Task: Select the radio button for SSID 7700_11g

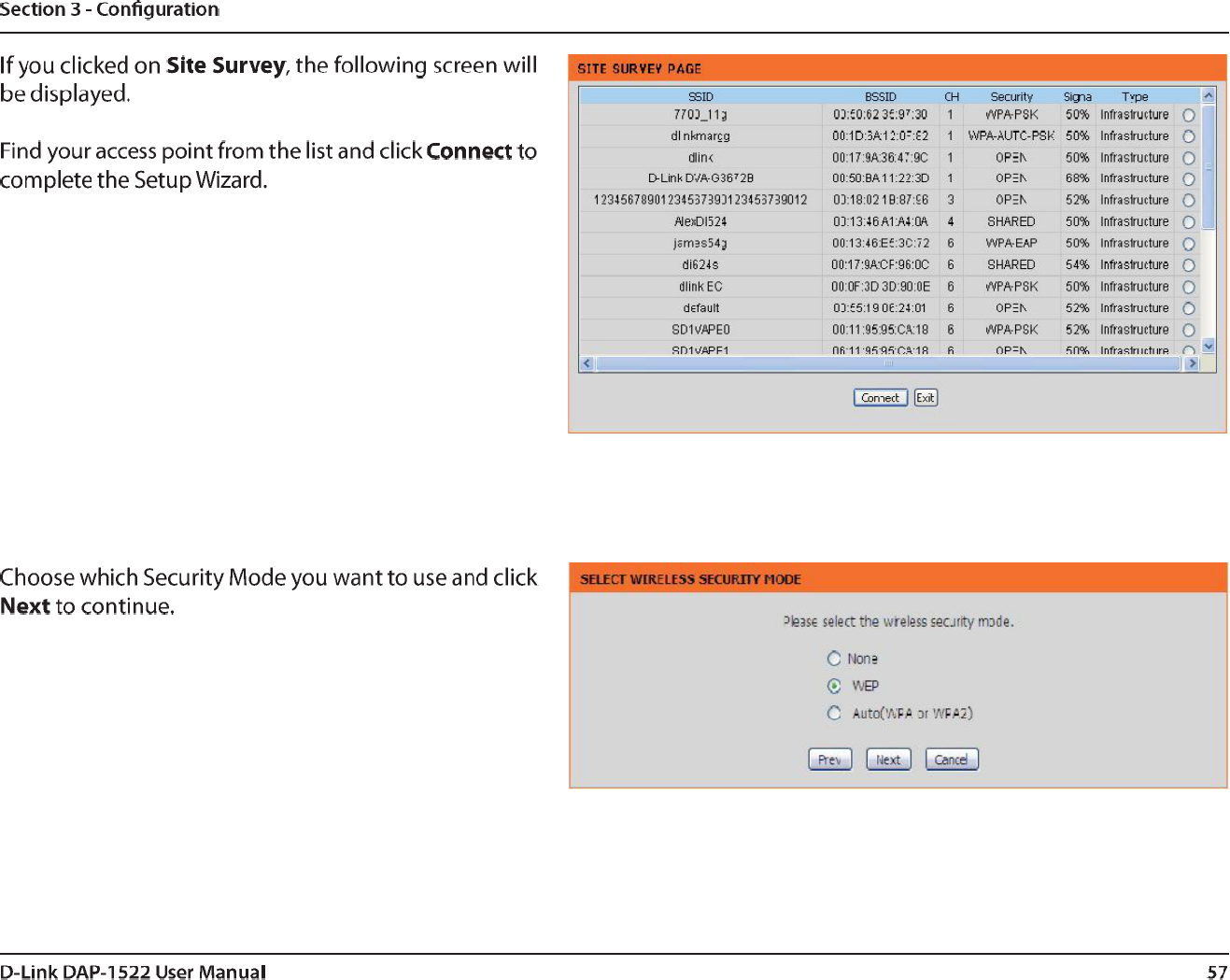Action: [x=1189, y=115]
